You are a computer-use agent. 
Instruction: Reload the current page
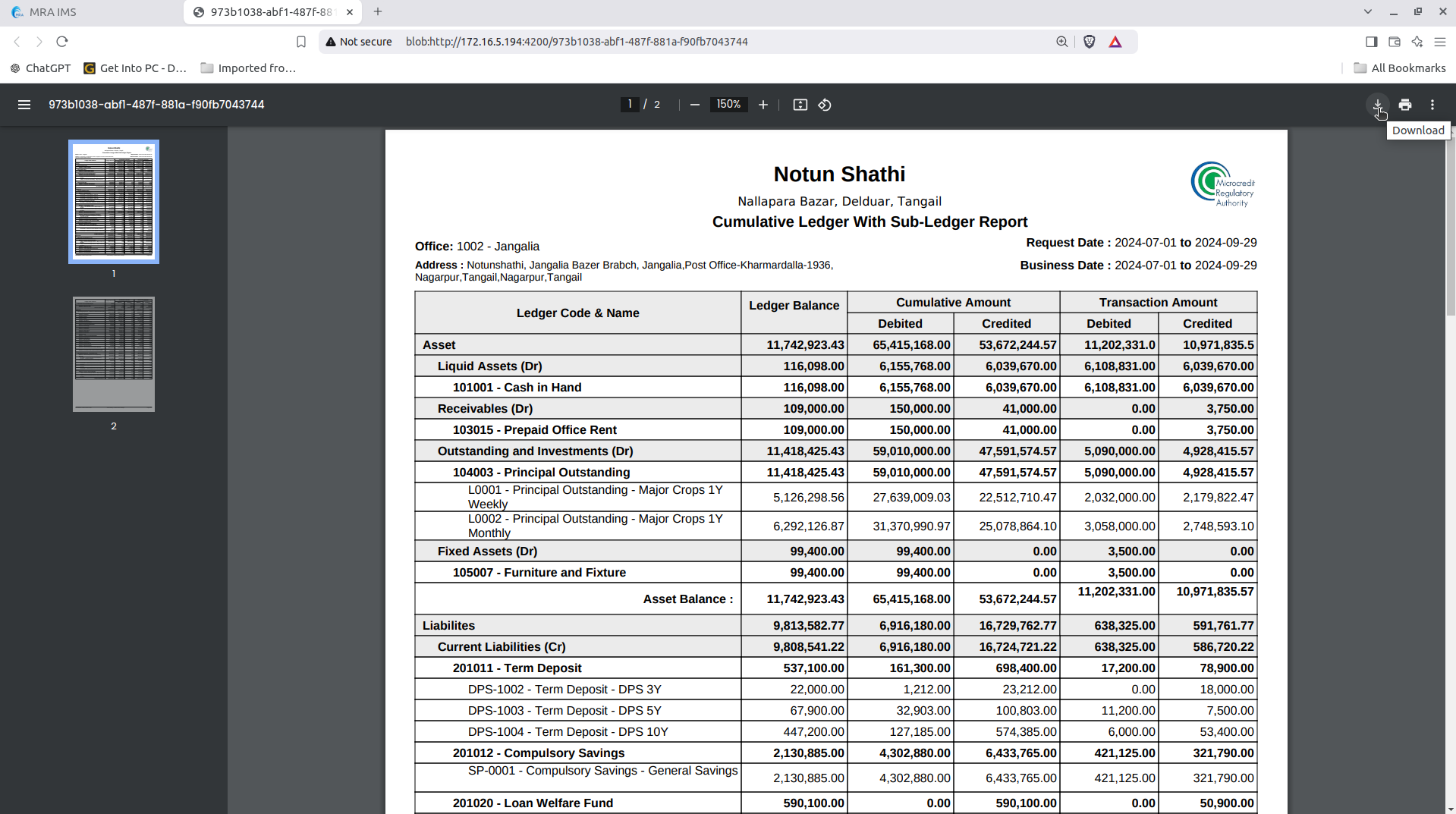point(62,42)
